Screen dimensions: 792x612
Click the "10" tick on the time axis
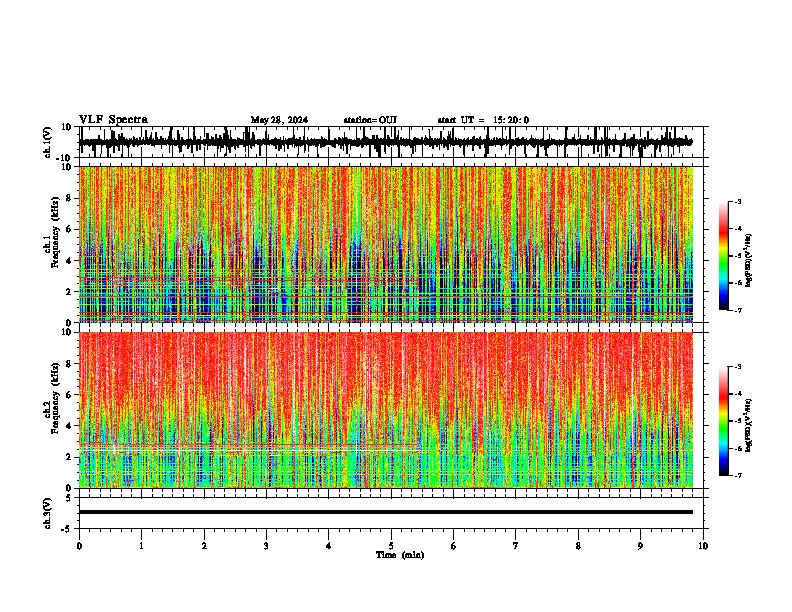click(703, 546)
